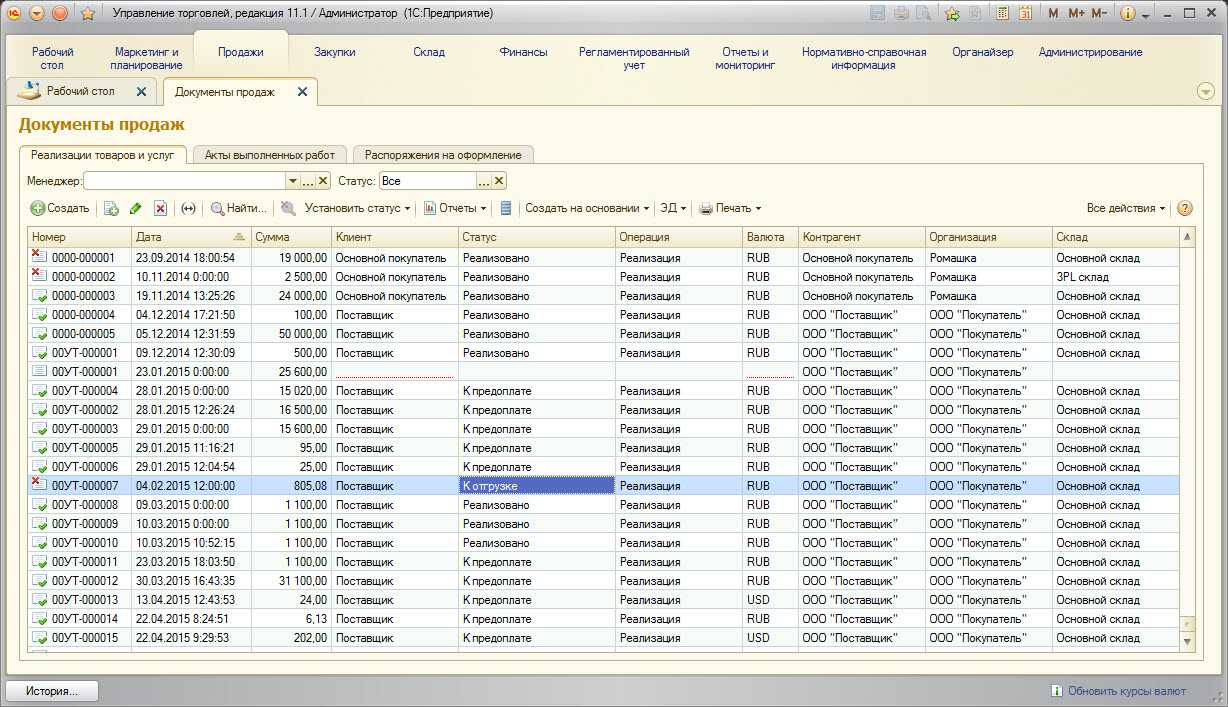This screenshot has width=1228, height=707.
Task: Select the row with document 00УТ-000012
Action: (x=85, y=581)
